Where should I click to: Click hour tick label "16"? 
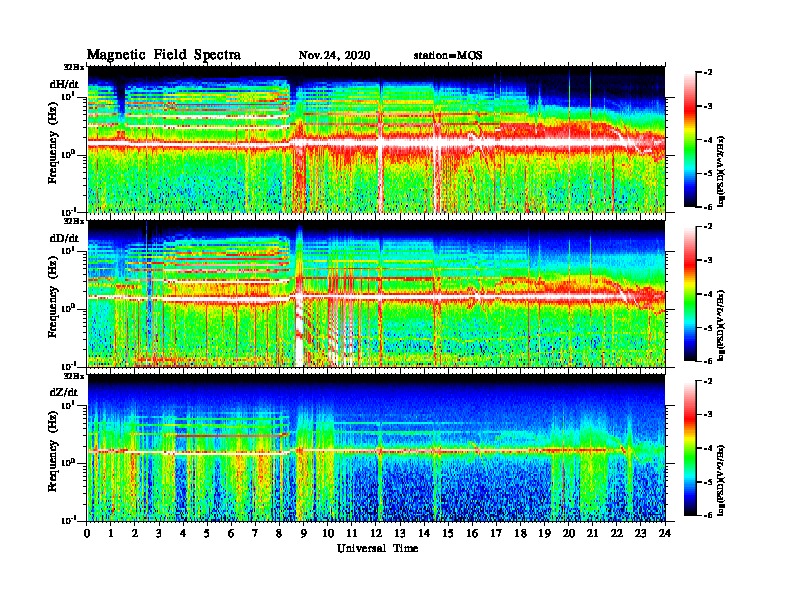(x=472, y=533)
